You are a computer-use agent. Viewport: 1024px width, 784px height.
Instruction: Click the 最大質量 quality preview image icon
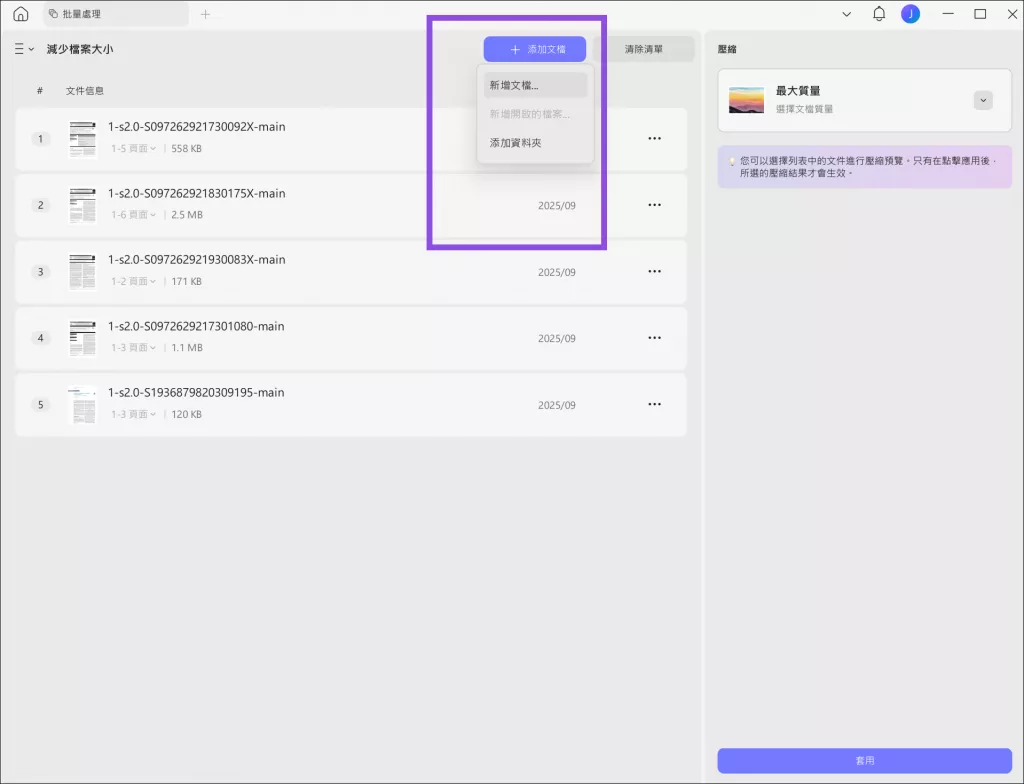click(746, 100)
